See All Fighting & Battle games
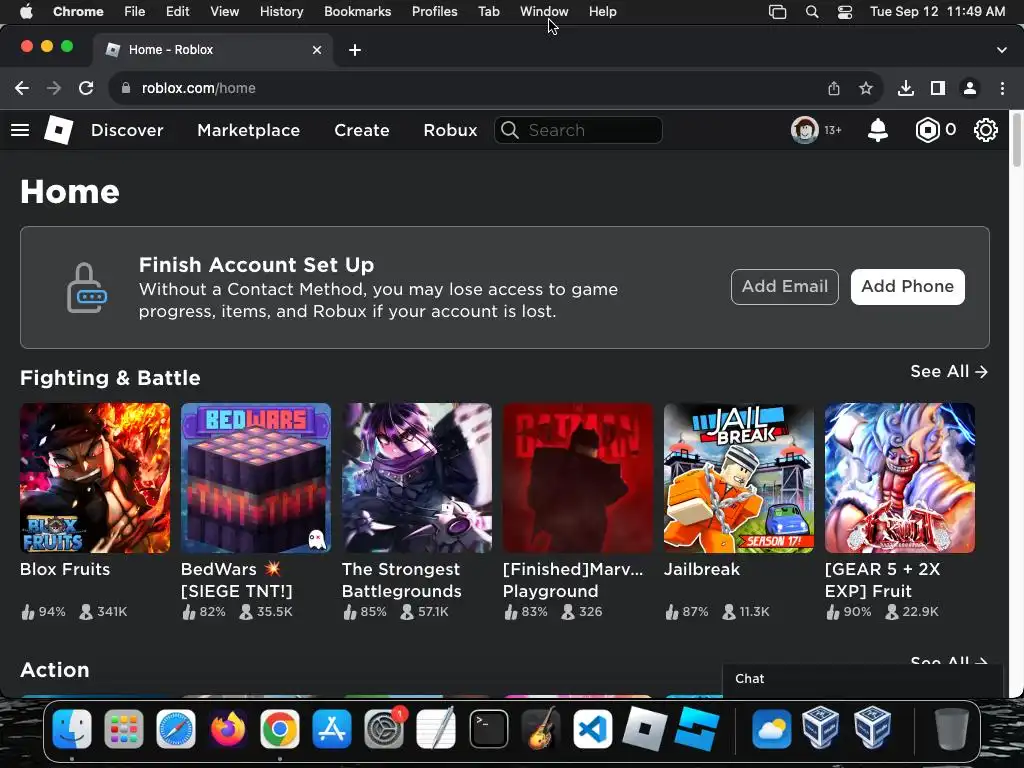The height and width of the screenshot is (768, 1024). (949, 372)
